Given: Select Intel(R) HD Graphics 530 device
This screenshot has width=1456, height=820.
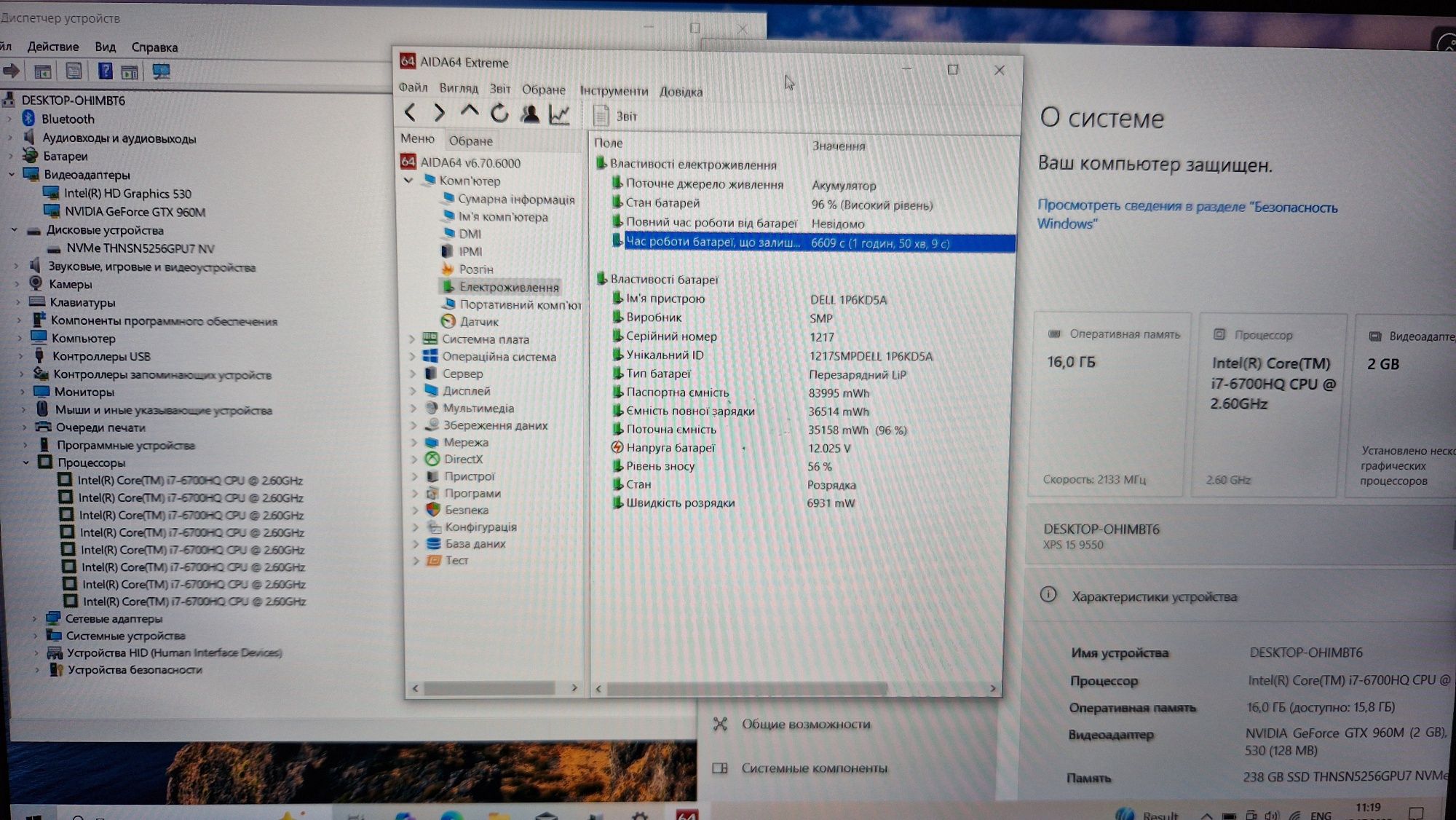Looking at the screenshot, I should point(117,193).
